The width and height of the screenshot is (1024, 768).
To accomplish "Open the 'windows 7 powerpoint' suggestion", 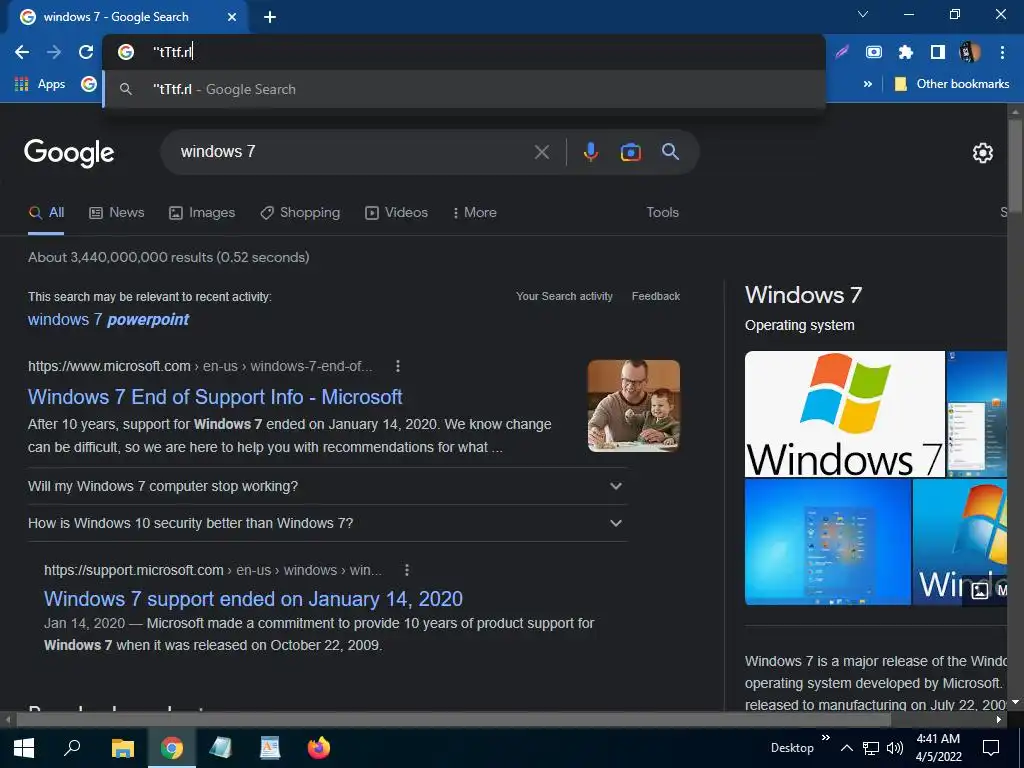I will point(108,319).
